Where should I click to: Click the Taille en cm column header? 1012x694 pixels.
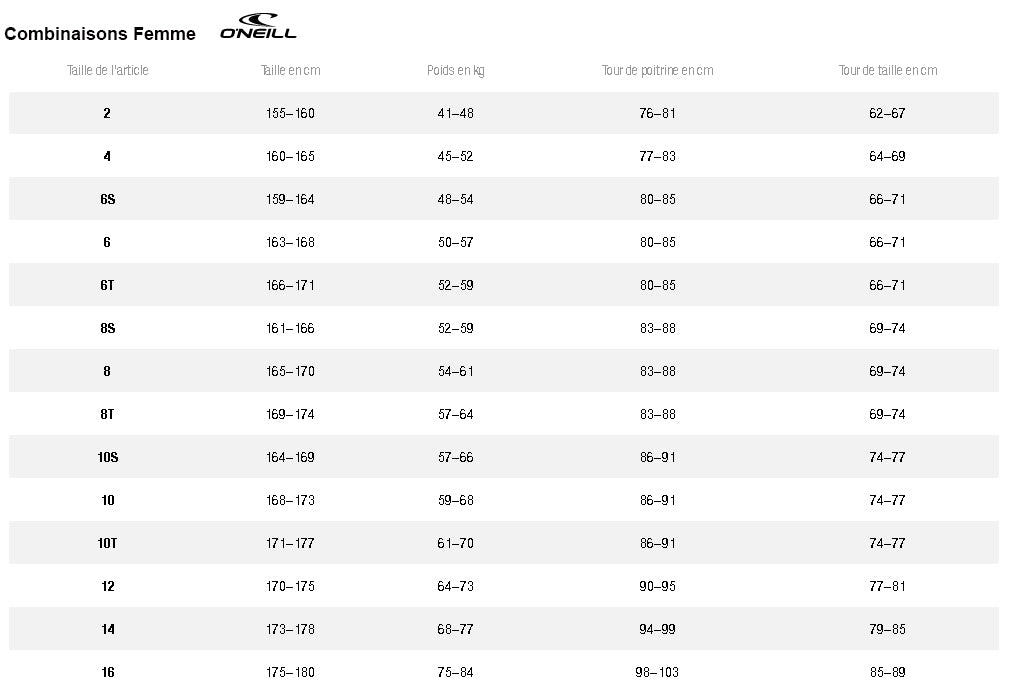coord(290,70)
